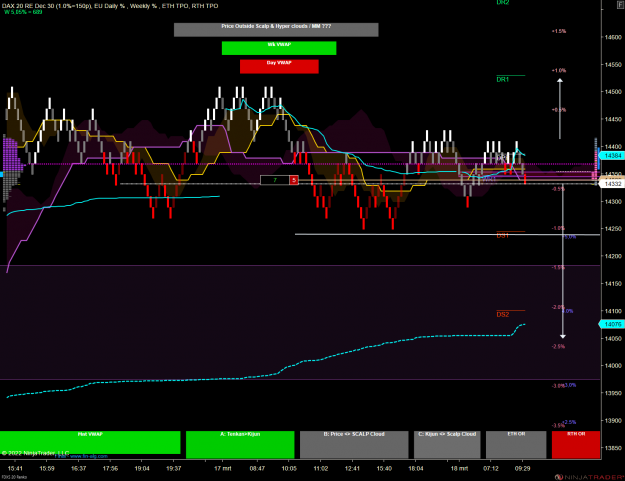The height and width of the screenshot is (481, 625).
Task: Click the 17 mrt date label
Action: pos(222,469)
